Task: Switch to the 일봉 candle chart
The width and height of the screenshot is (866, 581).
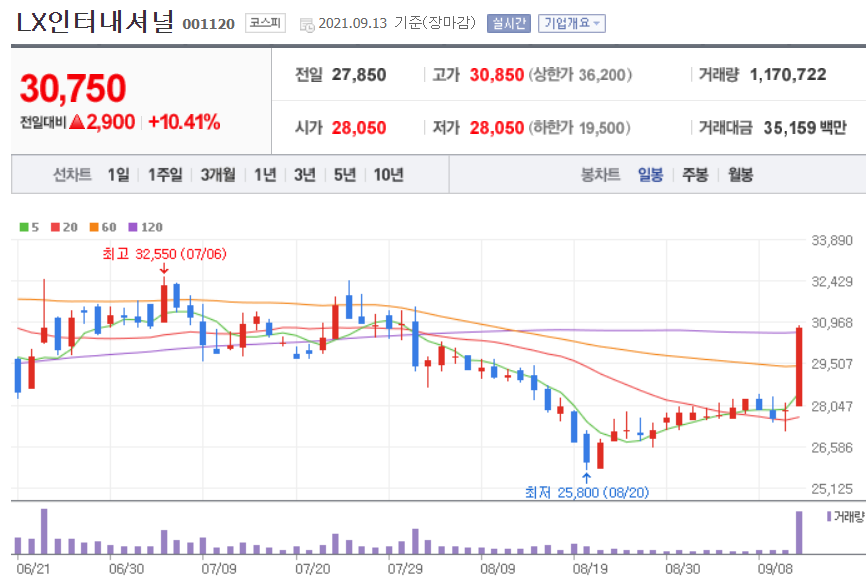Action: pyautogui.click(x=650, y=175)
